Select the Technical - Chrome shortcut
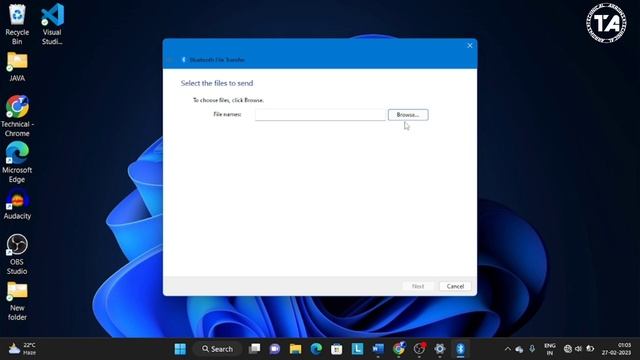The width and height of the screenshot is (640, 360). [17, 116]
